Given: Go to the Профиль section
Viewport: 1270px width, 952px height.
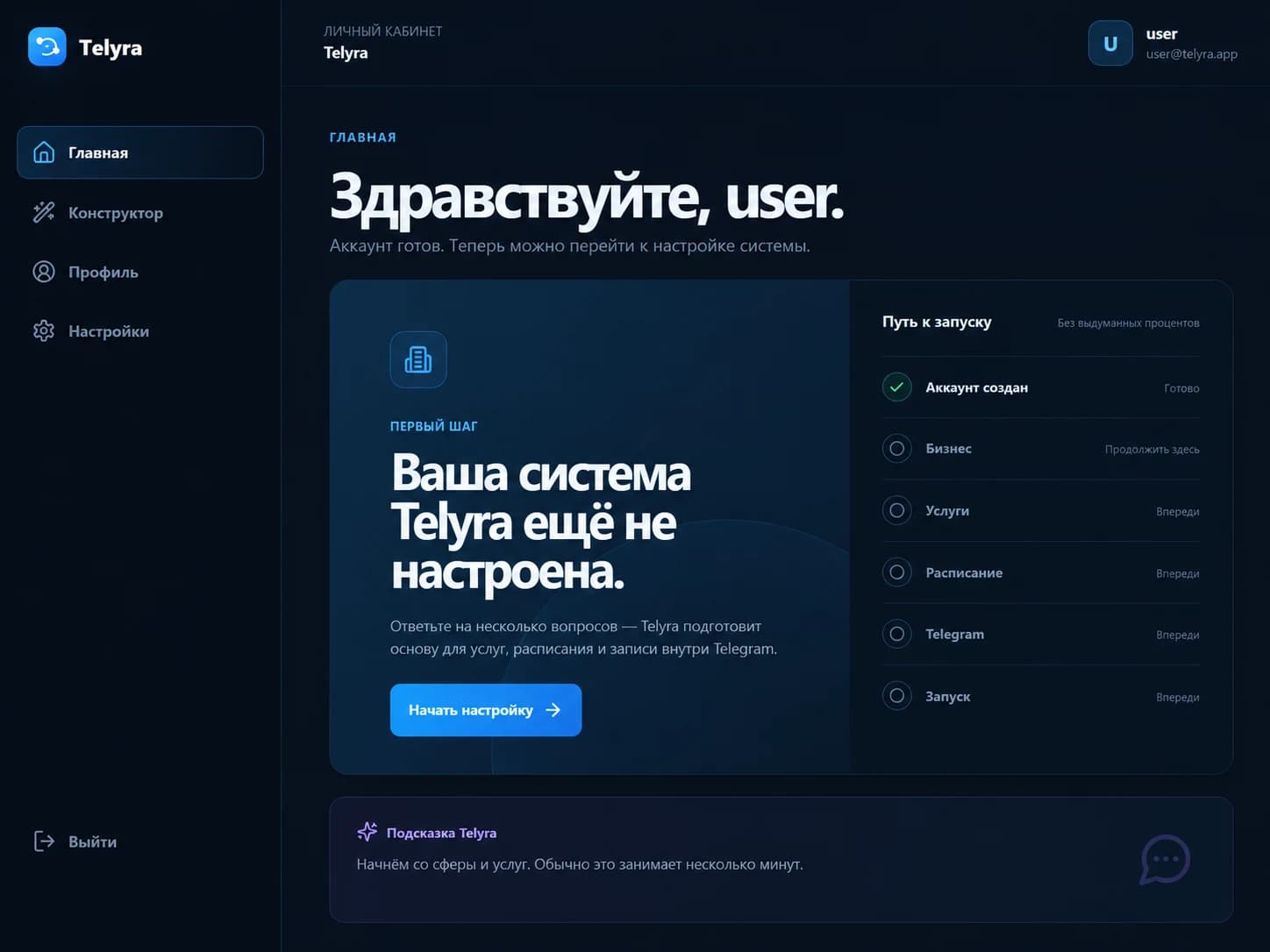Looking at the screenshot, I should 140,272.
